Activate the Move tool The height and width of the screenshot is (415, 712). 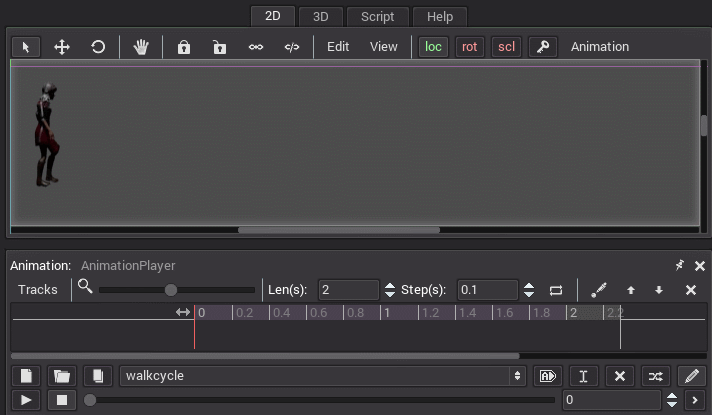(x=62, y=47)
